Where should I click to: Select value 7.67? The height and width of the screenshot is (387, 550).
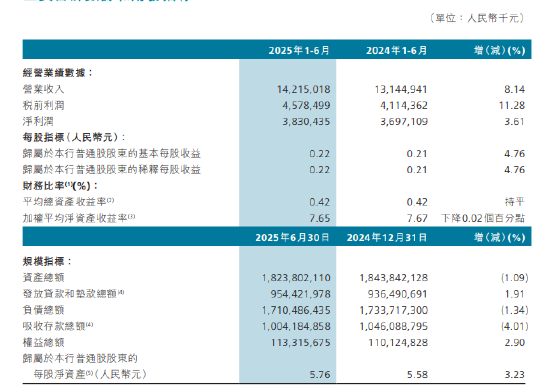417,218
